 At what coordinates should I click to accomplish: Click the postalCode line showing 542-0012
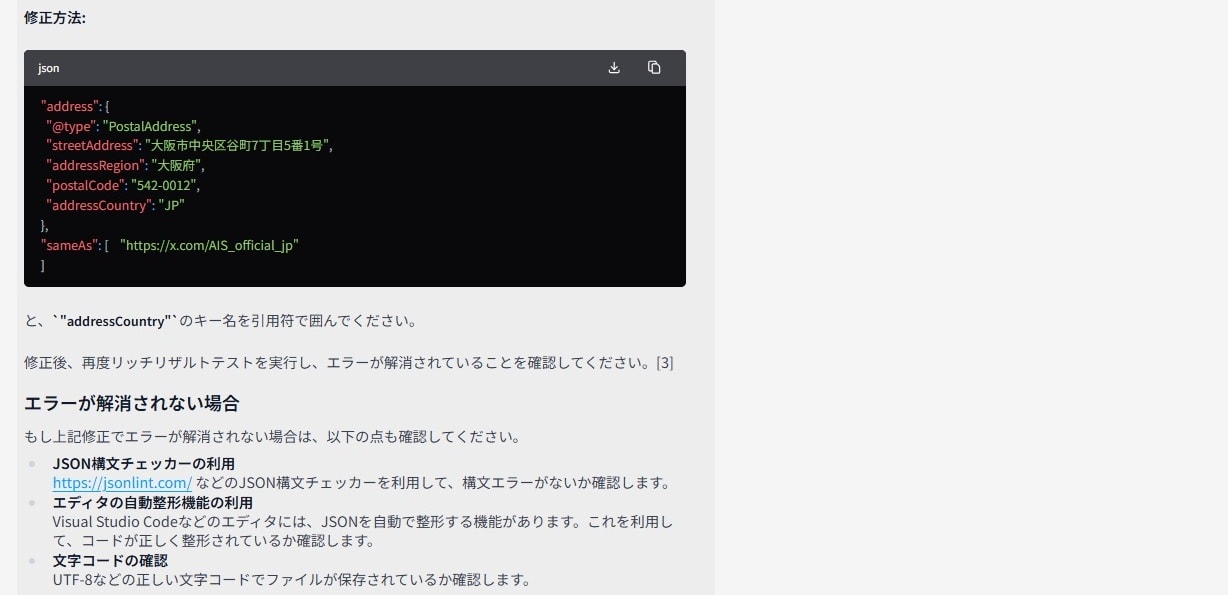pyautogui.click(x=120, y=185)
